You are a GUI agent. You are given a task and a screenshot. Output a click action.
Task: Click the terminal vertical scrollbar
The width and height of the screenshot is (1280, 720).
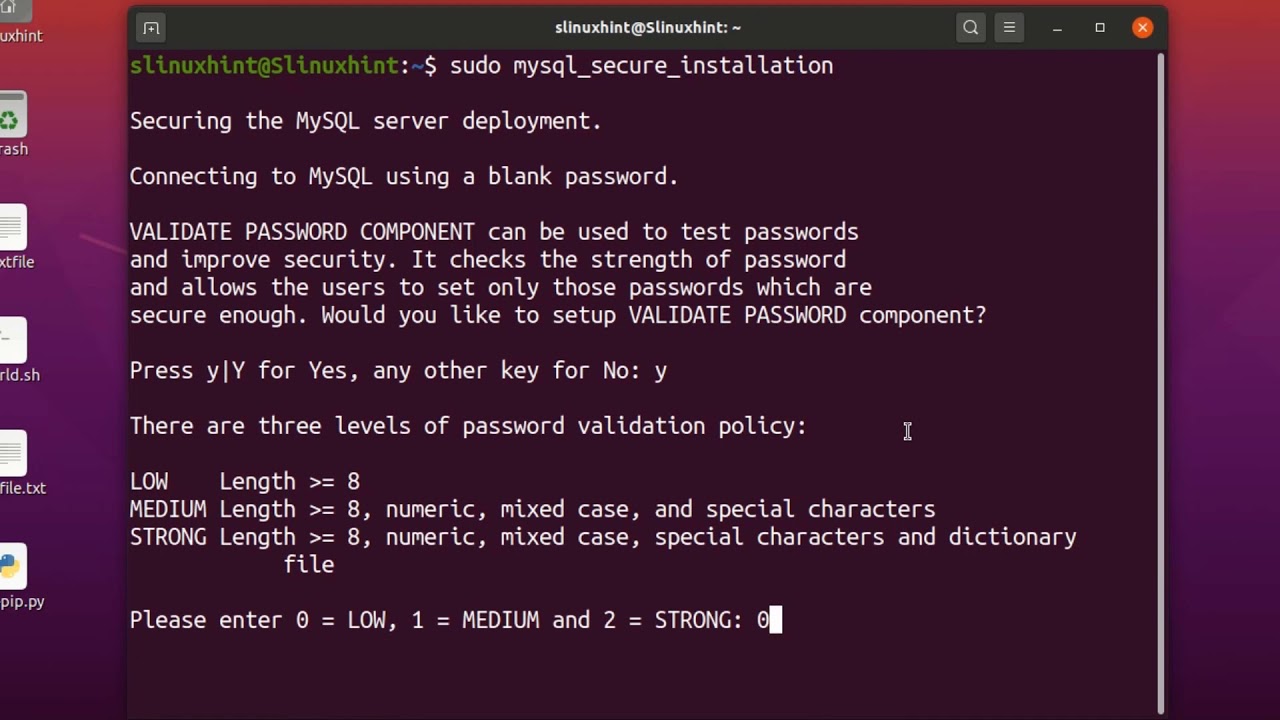pos(1160,380)
